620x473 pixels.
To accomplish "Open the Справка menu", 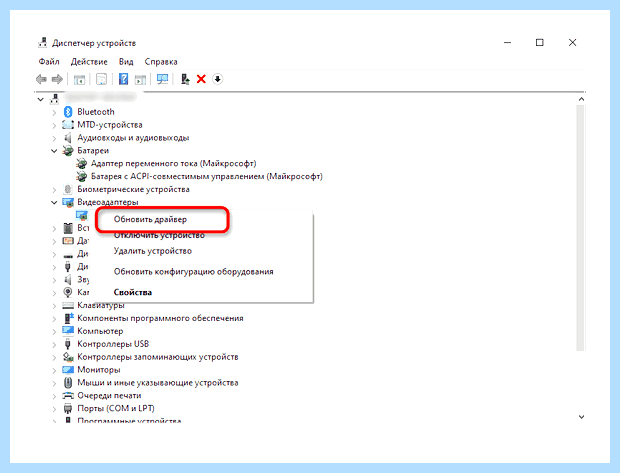I will 161,62.
